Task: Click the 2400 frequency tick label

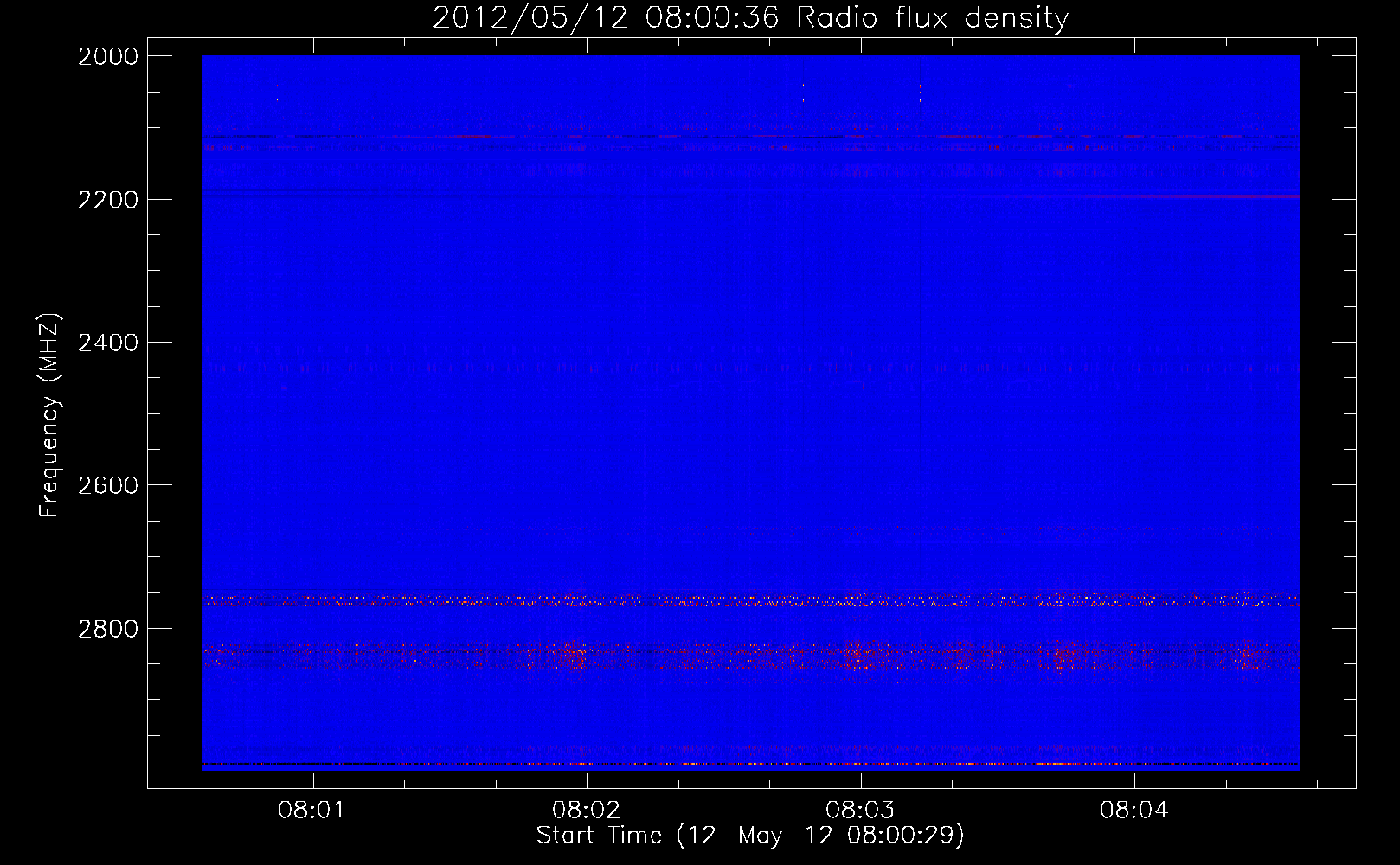Action: tap(108, 343)
